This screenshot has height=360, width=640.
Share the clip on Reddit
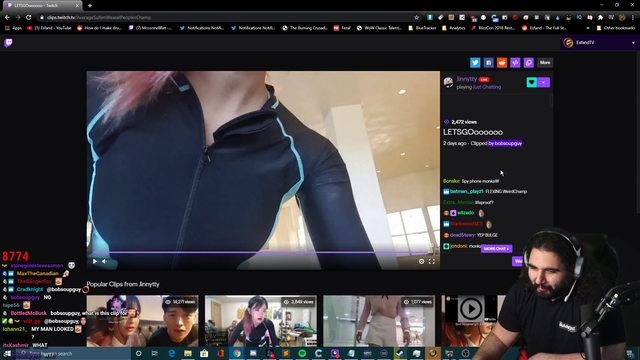(502, 62)
